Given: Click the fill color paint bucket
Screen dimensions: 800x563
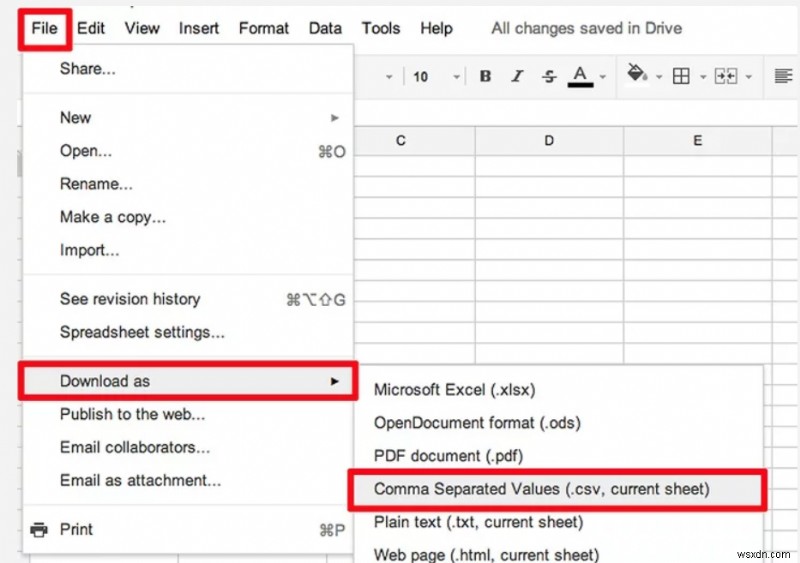Looking at the screenshot, I should [x=637, y=73].
